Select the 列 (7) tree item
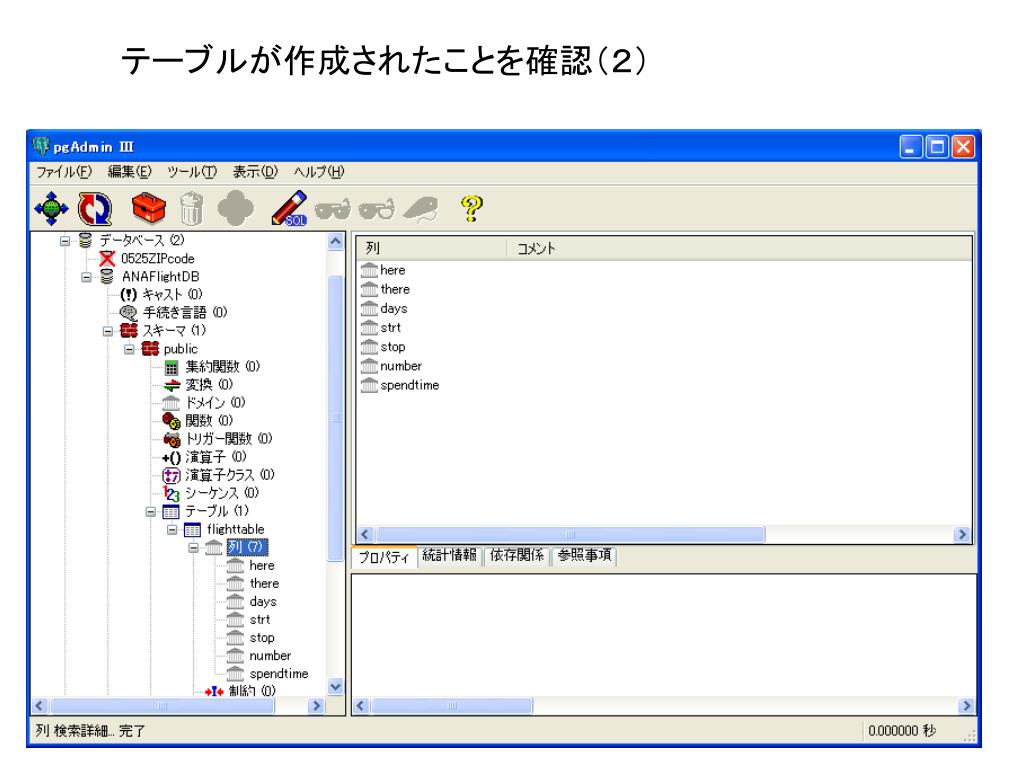The width and height of the screenshot is (1024, 768). click(246, 547)
